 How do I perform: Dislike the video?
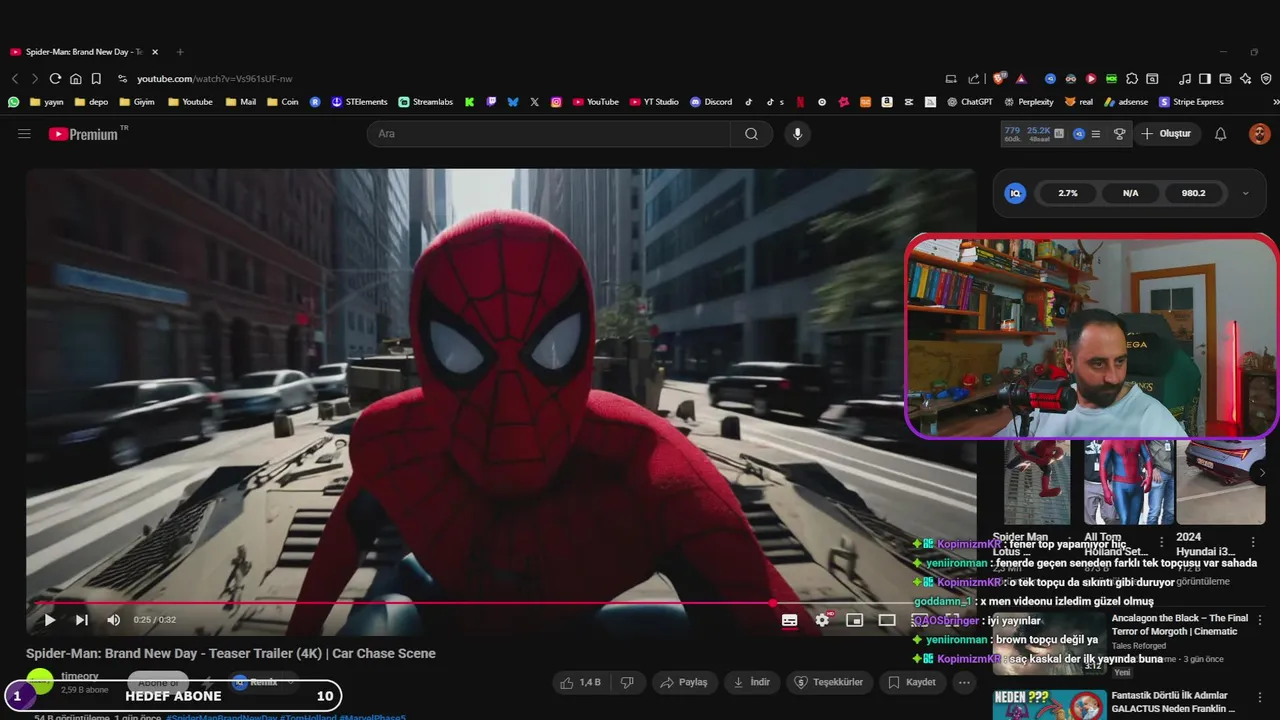(627, 682)
